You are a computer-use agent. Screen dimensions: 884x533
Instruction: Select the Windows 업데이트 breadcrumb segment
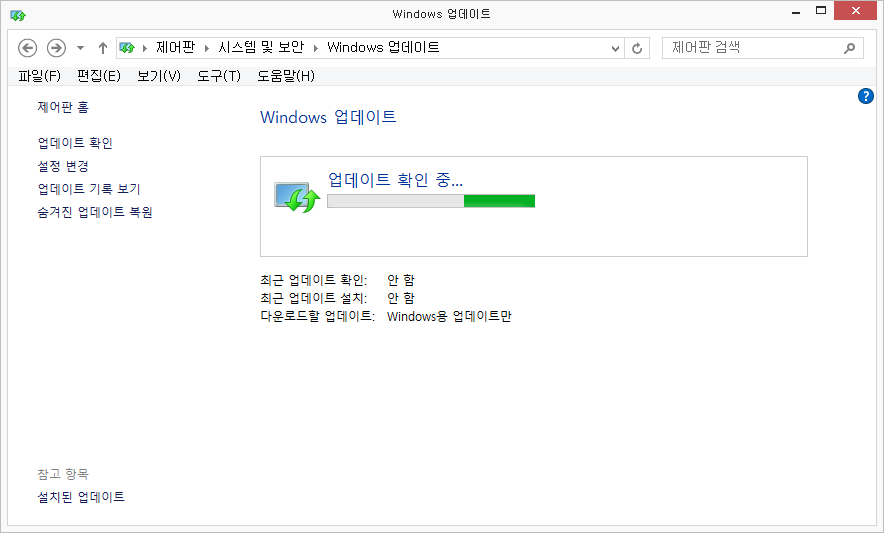[383, 47]
